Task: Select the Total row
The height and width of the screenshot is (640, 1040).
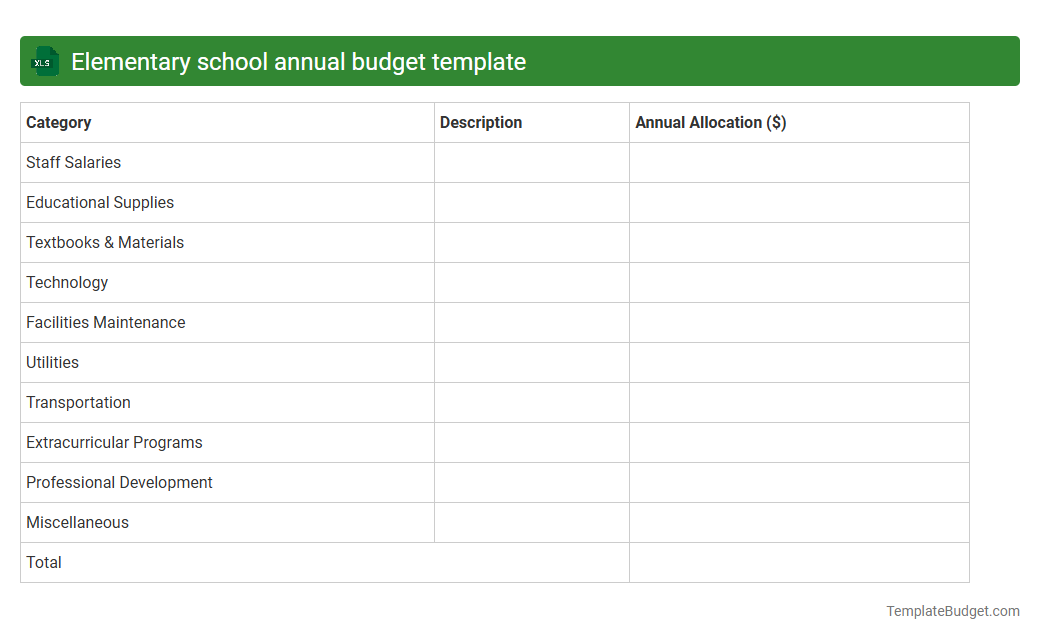Action: pyautogui.click(x=44, y=562)
